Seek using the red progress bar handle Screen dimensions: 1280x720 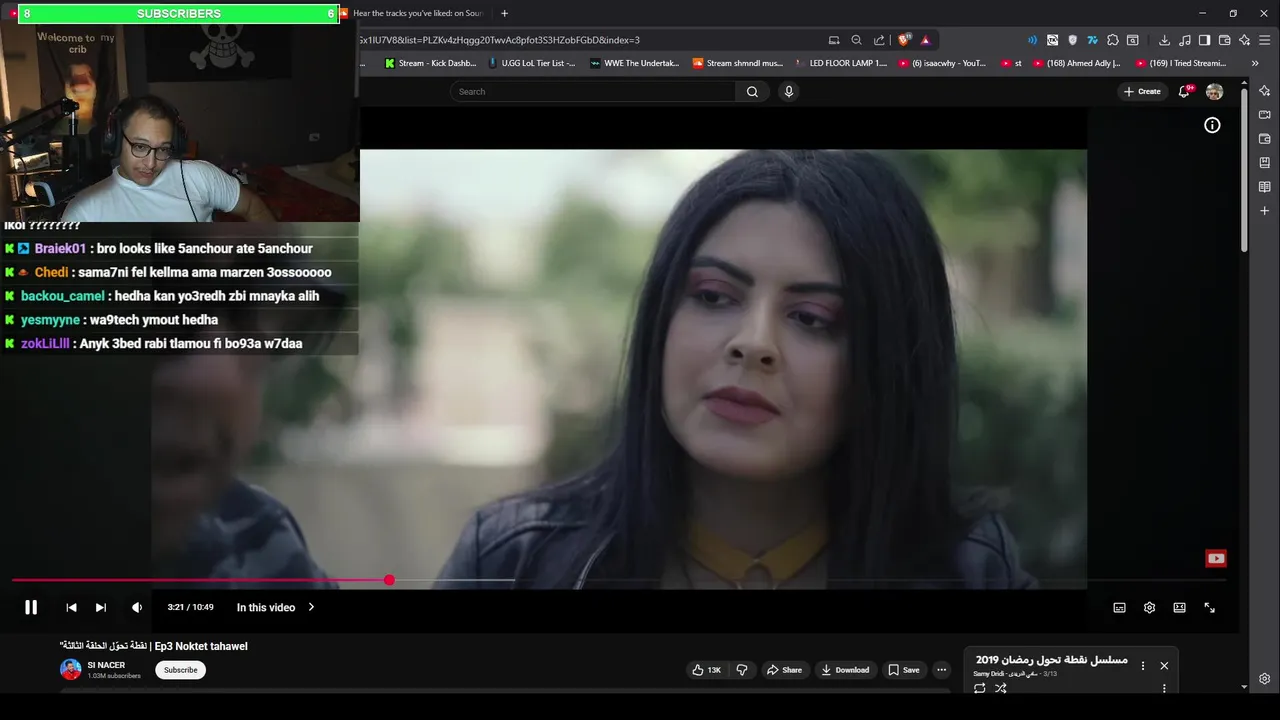389,580
